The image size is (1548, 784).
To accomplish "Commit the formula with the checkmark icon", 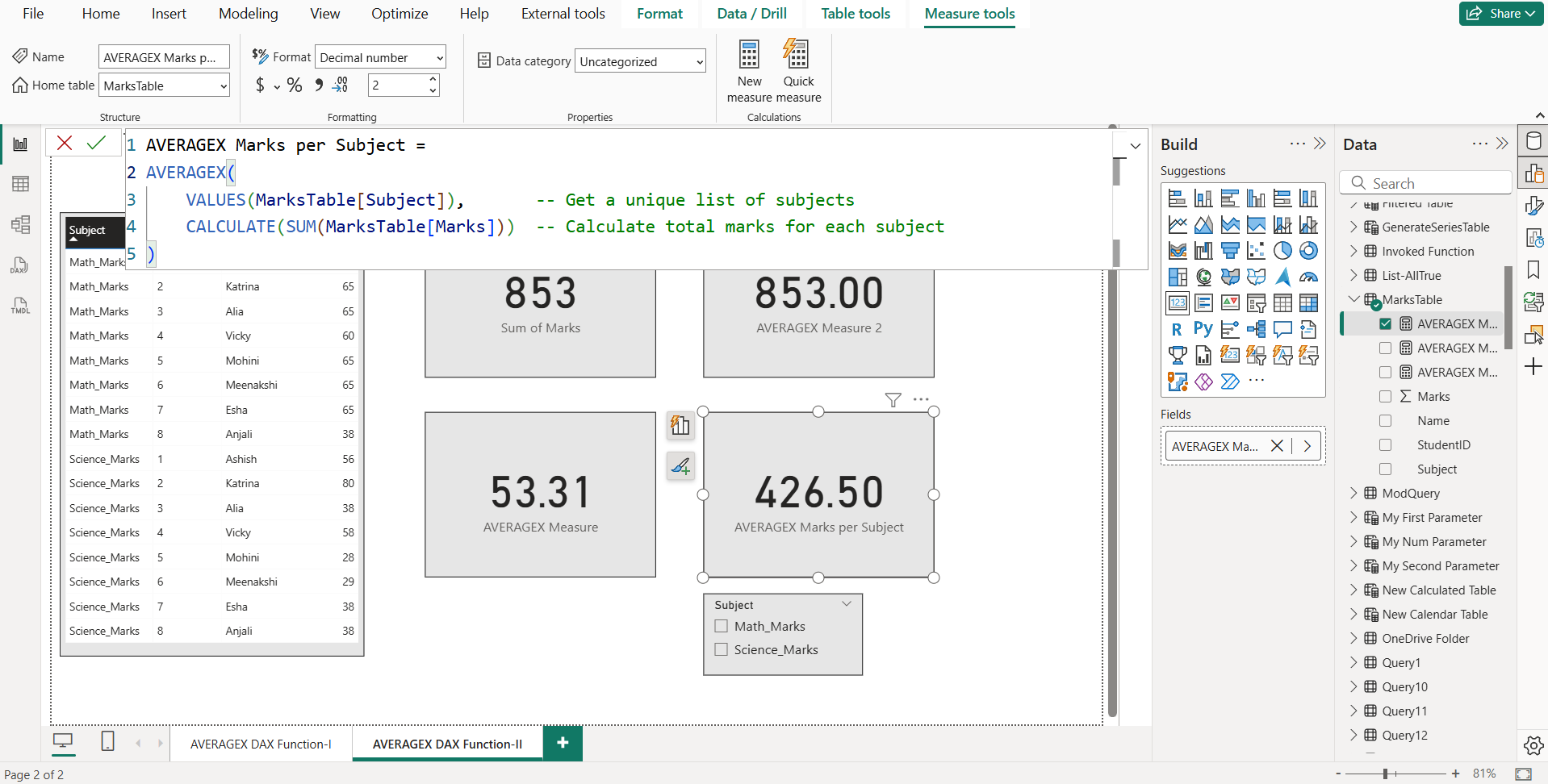I will [x=96, y=143].
